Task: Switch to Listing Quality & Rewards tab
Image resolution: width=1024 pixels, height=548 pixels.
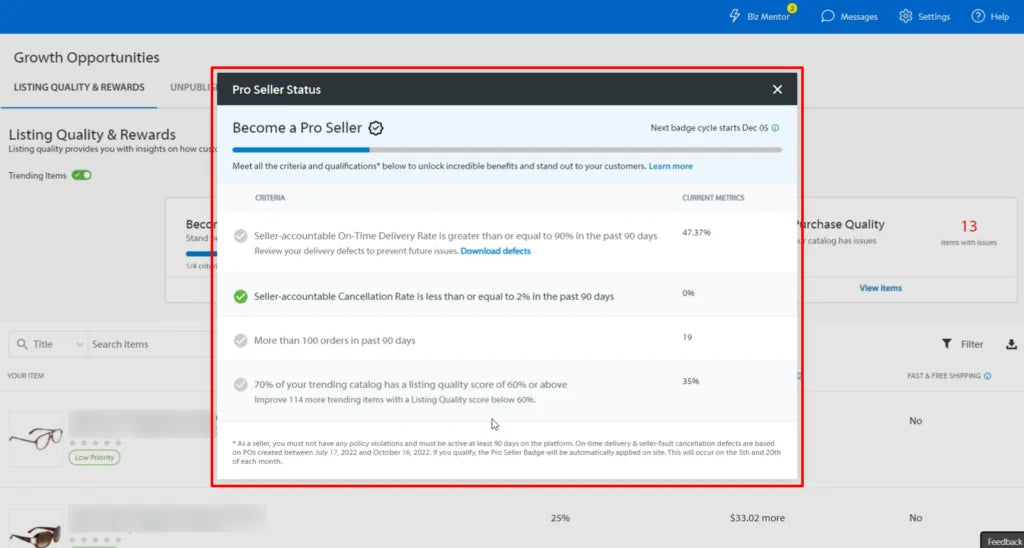Action: click(79, 87)
